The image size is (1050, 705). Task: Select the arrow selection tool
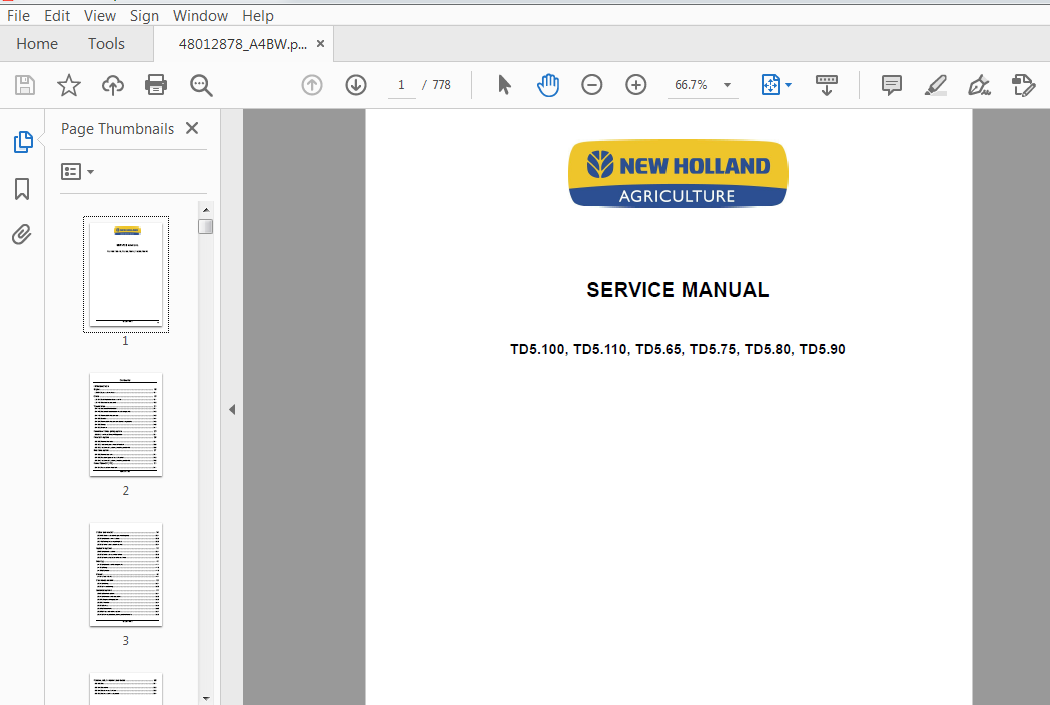coord(504,85)
